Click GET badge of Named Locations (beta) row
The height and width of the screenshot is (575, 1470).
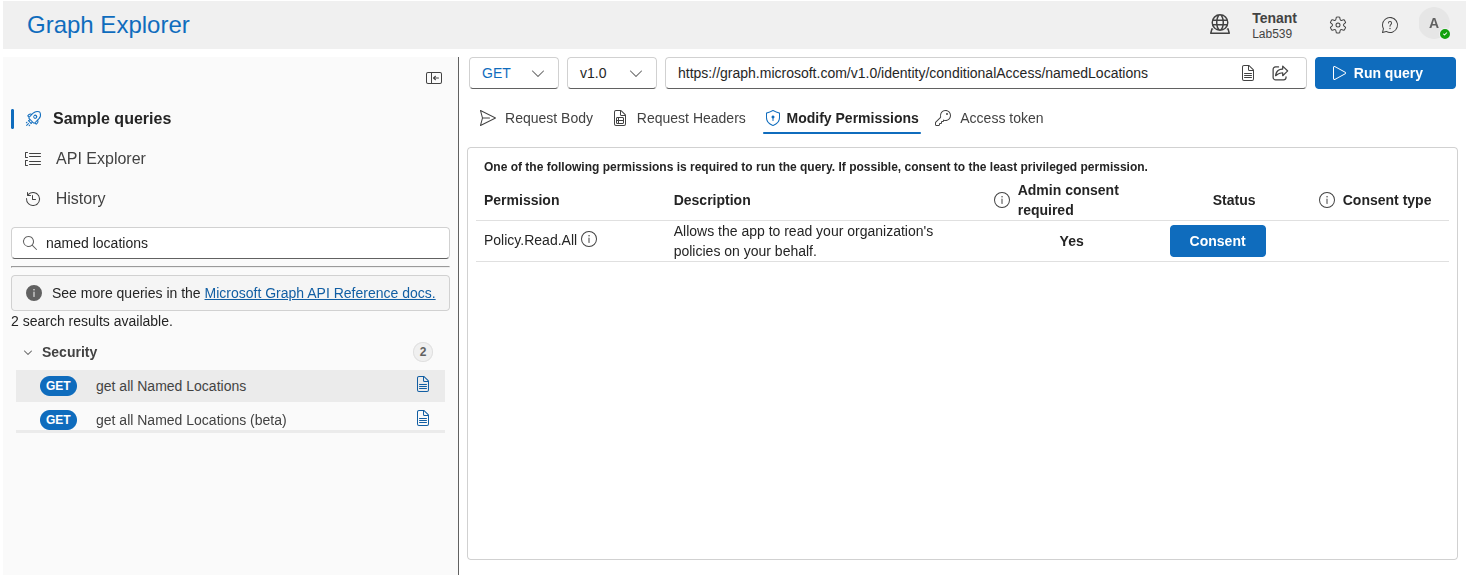(59, 420)
